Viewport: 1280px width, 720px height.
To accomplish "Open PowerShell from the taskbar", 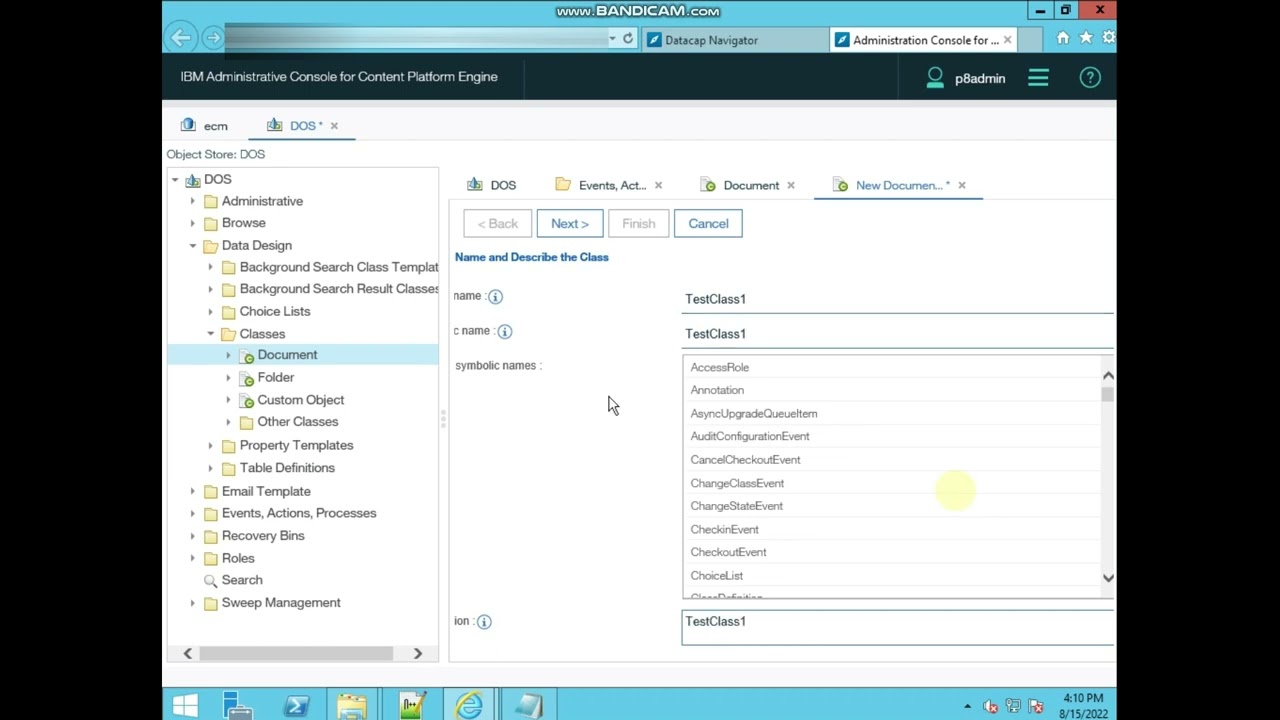I will (x=296, y=706).
